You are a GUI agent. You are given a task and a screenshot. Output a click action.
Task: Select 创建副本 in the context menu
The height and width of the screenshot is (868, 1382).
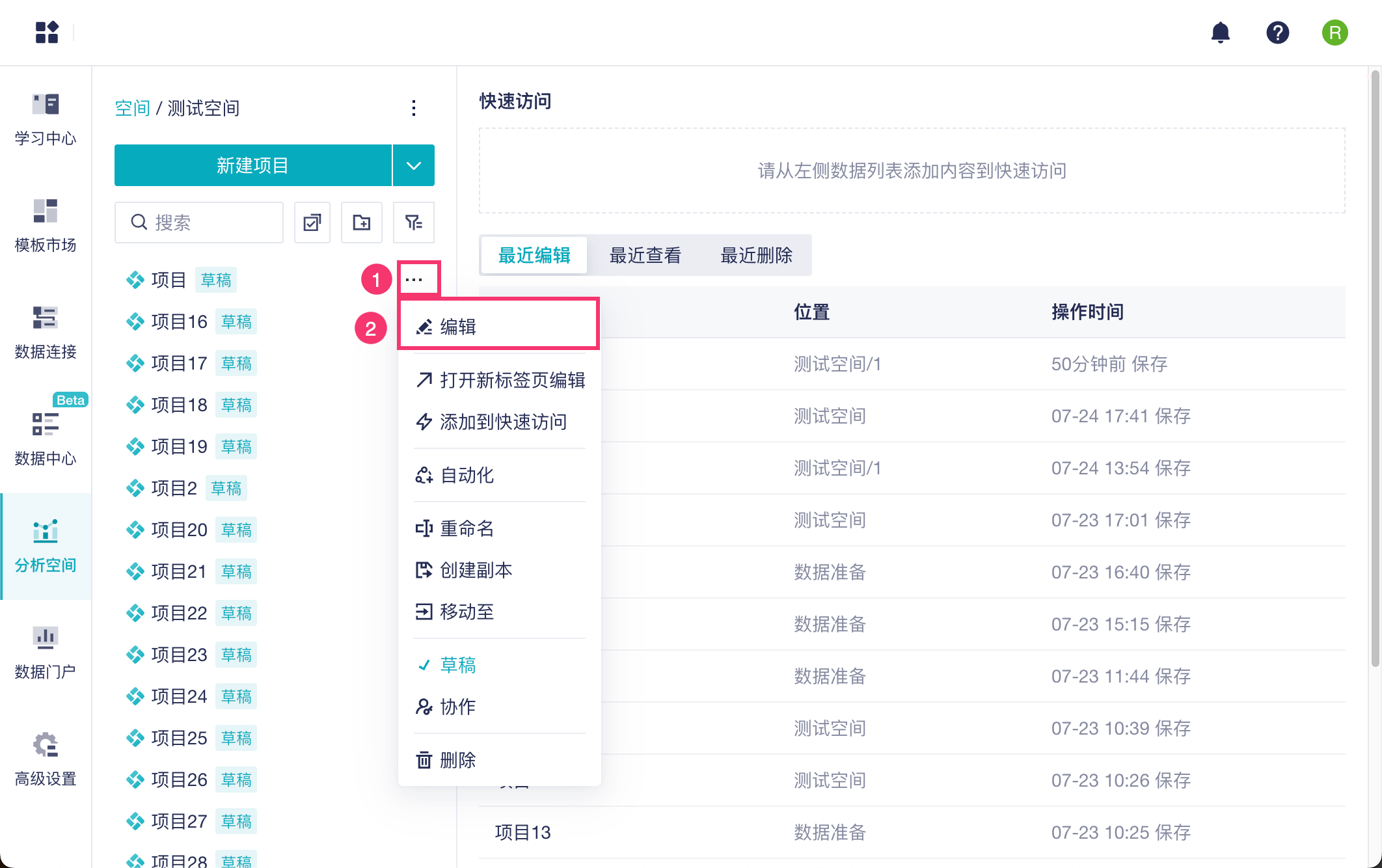(476, 570)
